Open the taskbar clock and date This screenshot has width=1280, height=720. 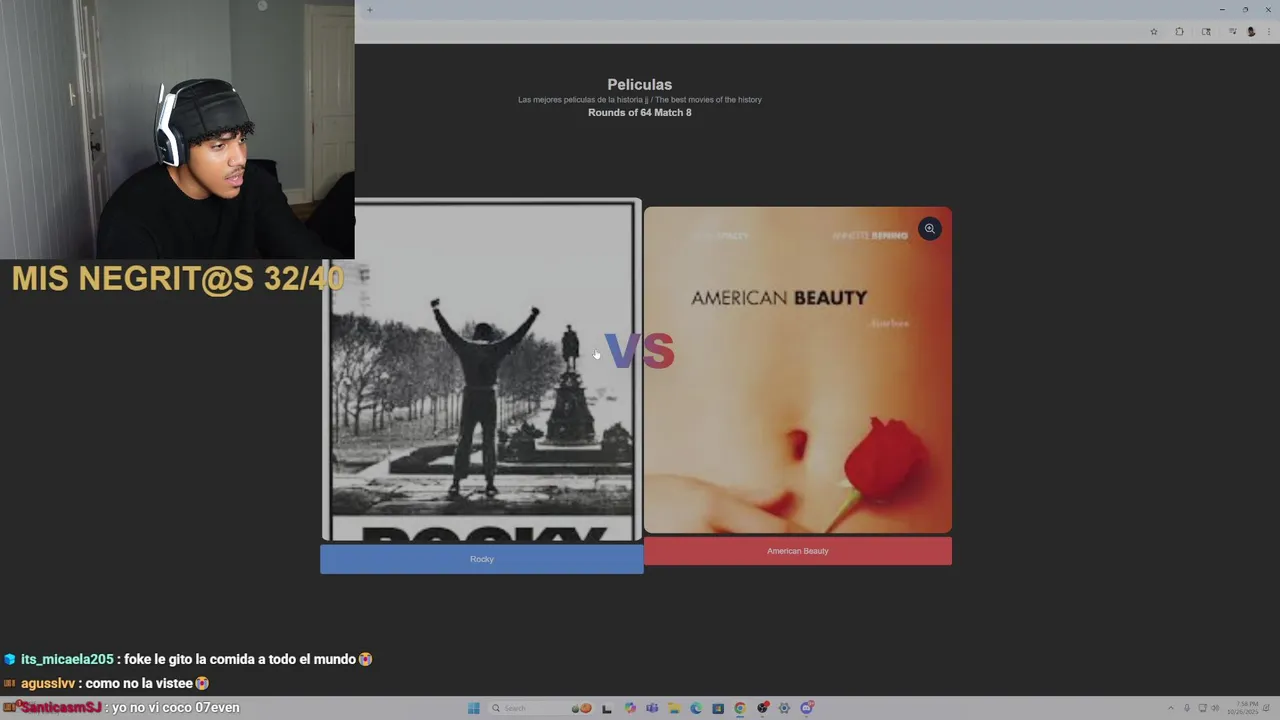(x=1245, y=708)
